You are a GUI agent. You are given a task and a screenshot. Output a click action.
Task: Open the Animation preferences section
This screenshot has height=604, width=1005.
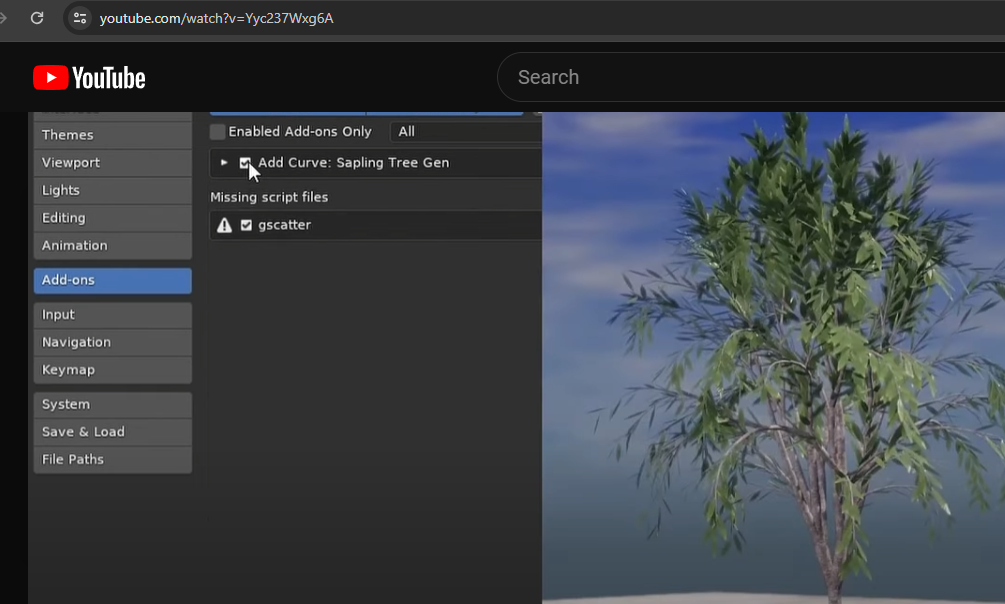click(x=113, y=246)
